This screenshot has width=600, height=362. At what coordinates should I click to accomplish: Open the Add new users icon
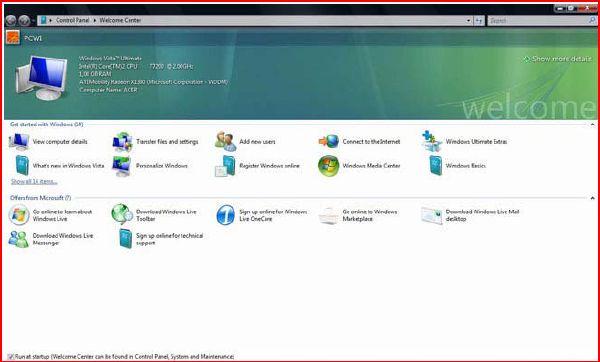point(226,141)
